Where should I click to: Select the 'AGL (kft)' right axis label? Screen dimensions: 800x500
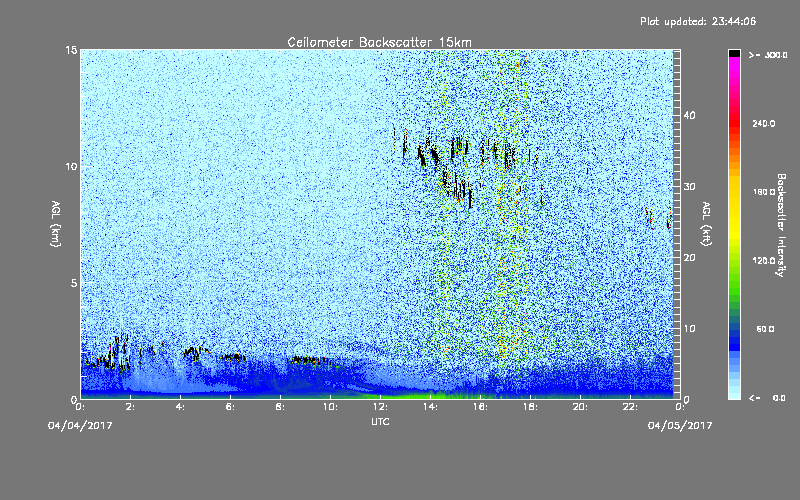coord(706,223)
